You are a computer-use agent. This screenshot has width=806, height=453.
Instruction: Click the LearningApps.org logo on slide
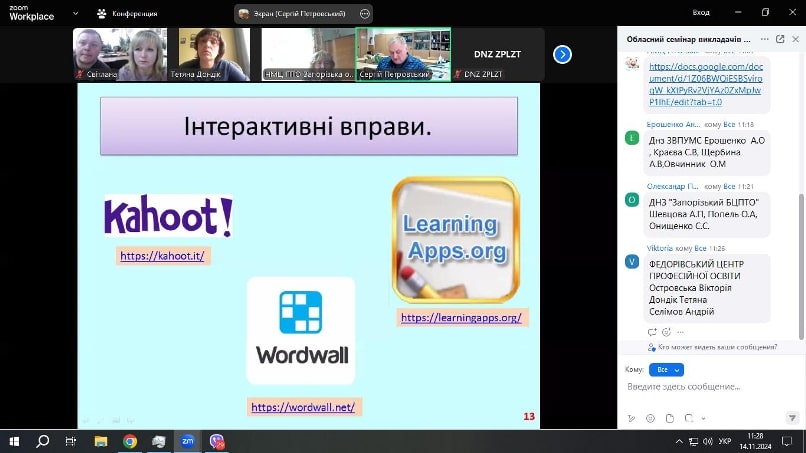pyautogui.click(x=455, y=240)
